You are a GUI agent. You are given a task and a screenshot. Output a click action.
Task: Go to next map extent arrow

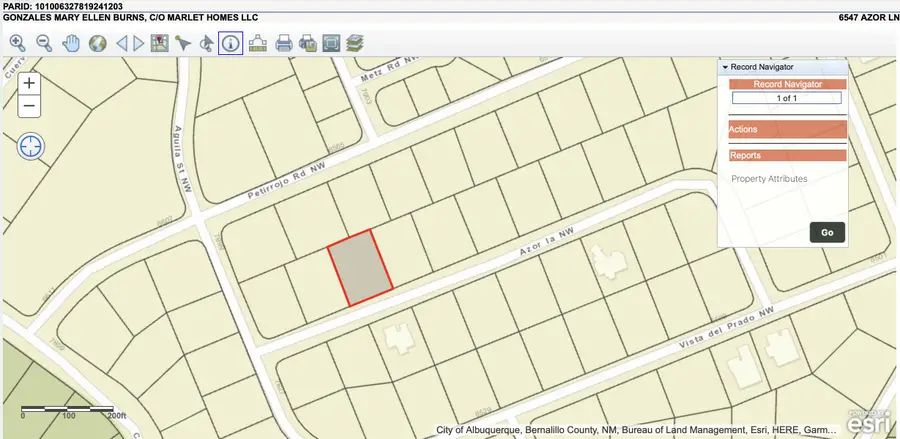[x=138, y=42]
